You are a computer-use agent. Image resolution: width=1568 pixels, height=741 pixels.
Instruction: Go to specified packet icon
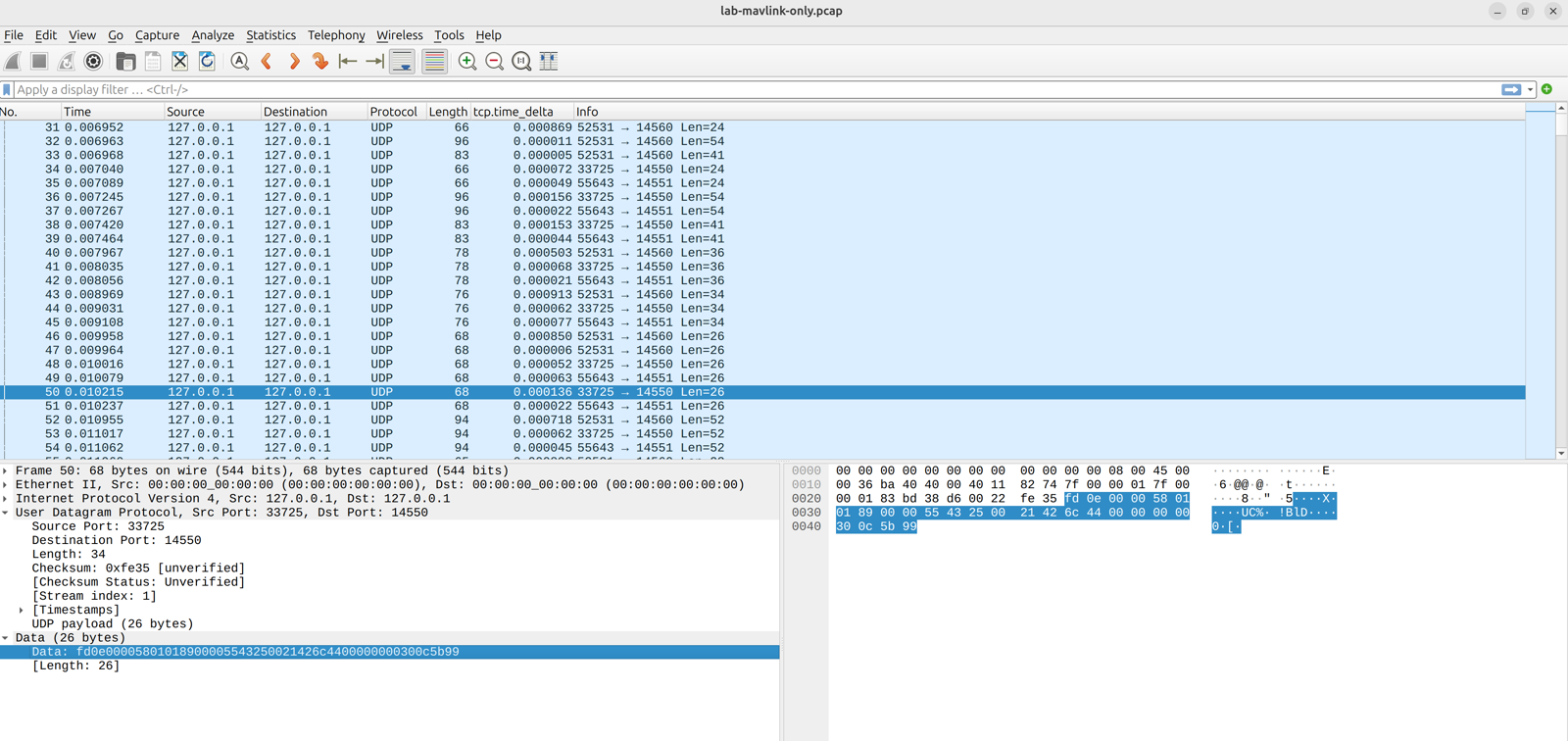click(320, 61)
